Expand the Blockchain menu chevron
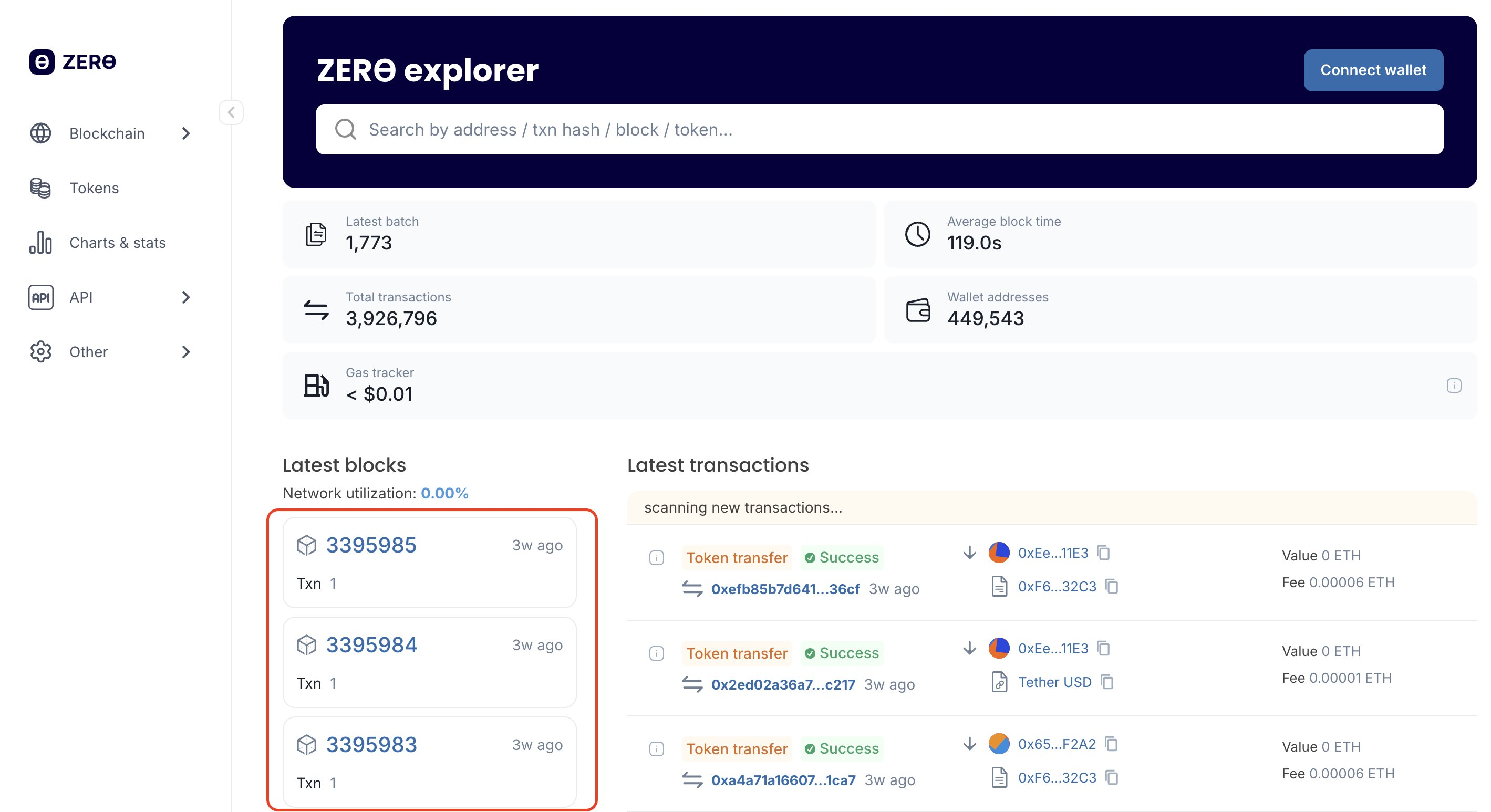1491x812 pixels. point(186,134)
